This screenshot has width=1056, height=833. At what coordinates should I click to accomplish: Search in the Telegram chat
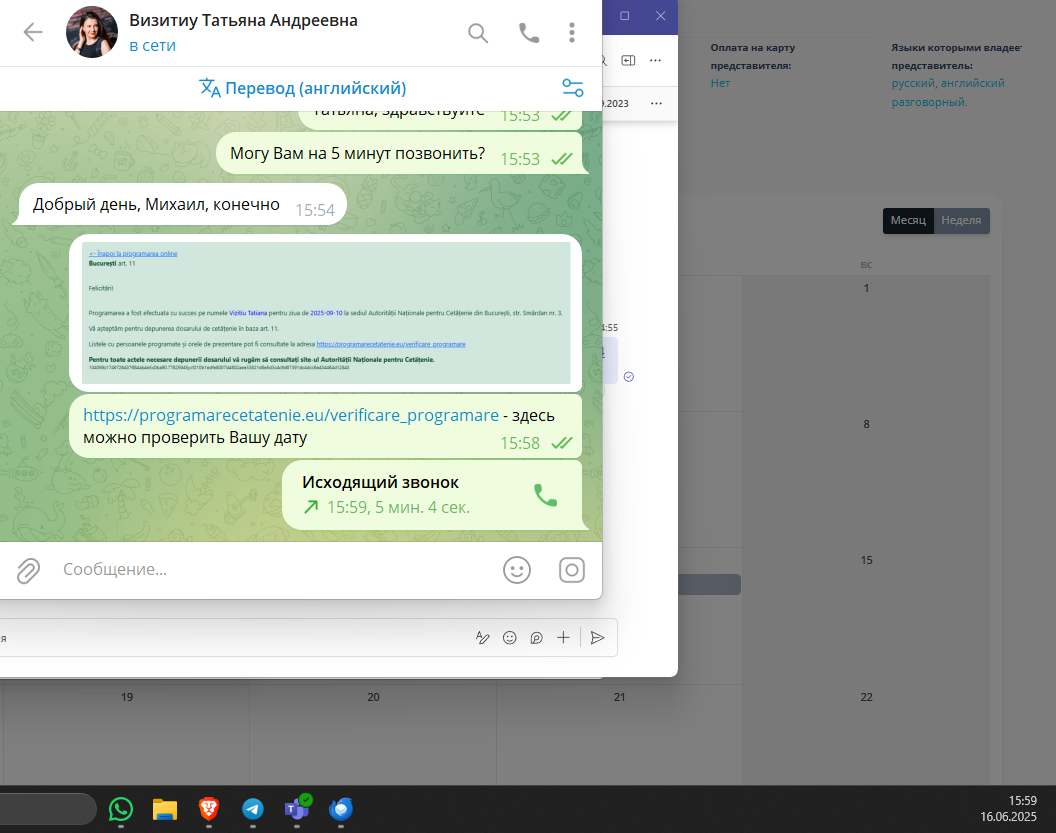point(477,32)
